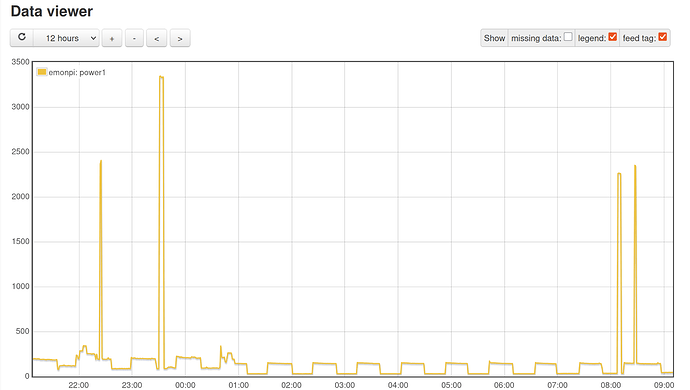Click the reload graph icon button
Viewport: 690px width, 390px height.
(22, 37)
